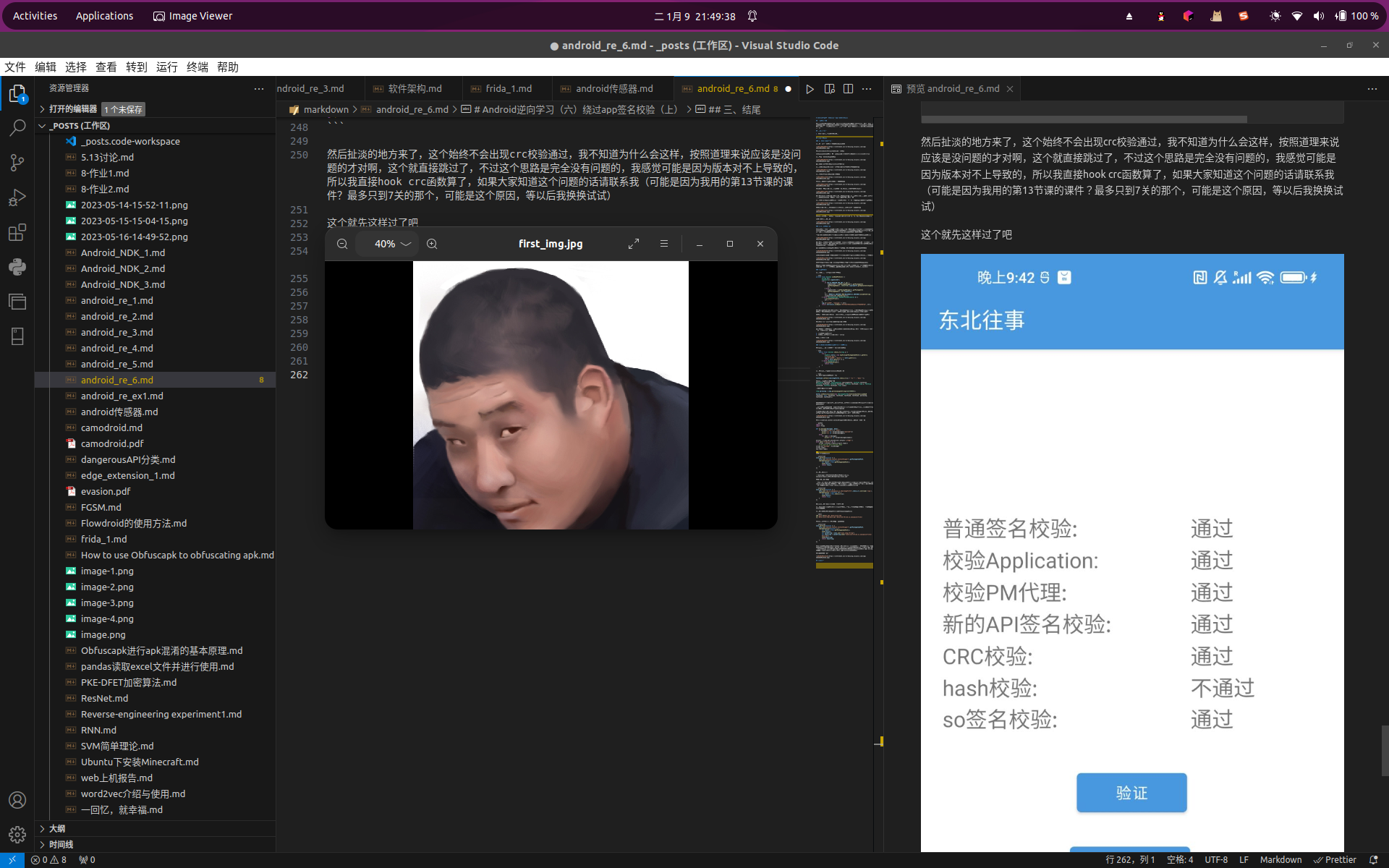Open preview pane More Actions ellipsis
1389x868 pixels.
(x=1372, y=89)
